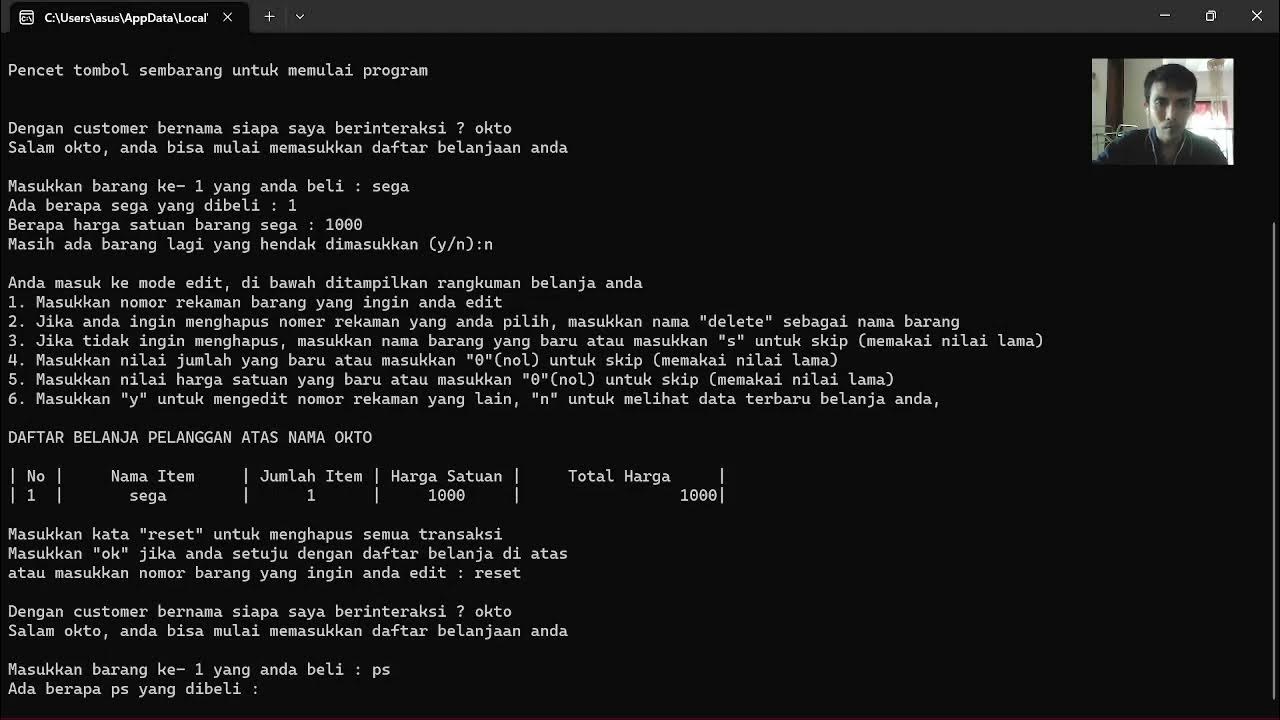1280x720 pixels.
Task: Click the webcam video thumbnail
Action: pos(1162,111)
